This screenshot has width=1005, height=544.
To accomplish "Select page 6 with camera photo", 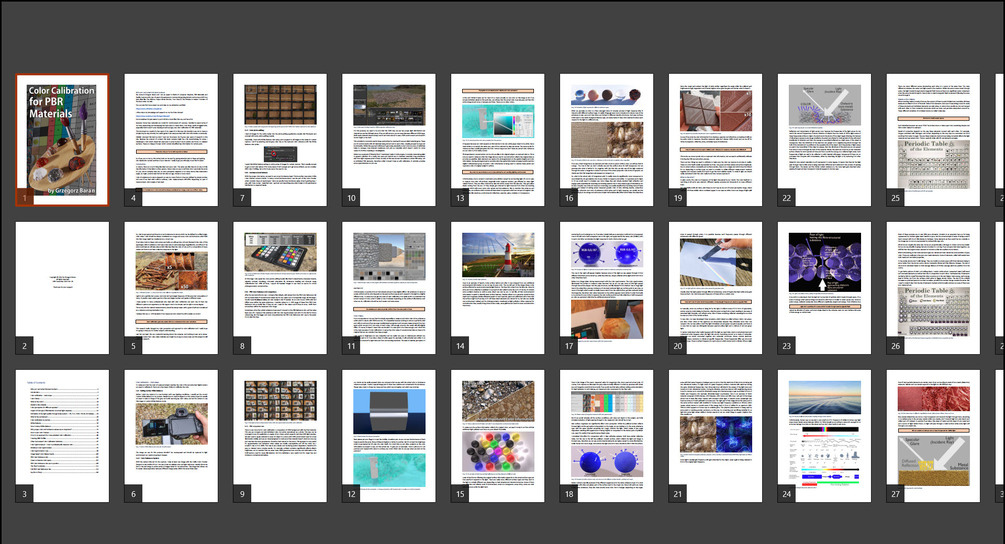I will tap(171, 436).
